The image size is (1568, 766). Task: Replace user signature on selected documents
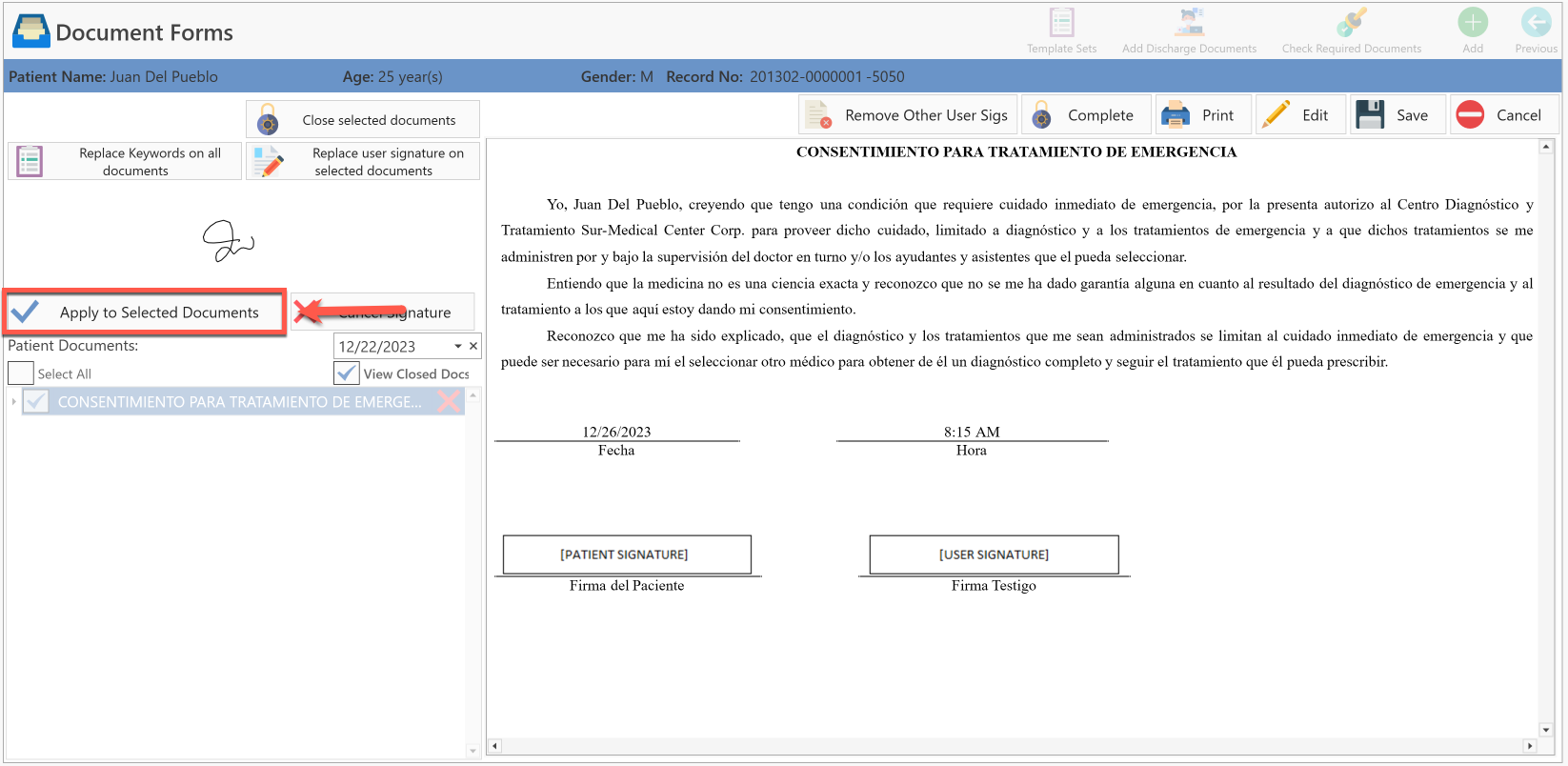[363, 161]
